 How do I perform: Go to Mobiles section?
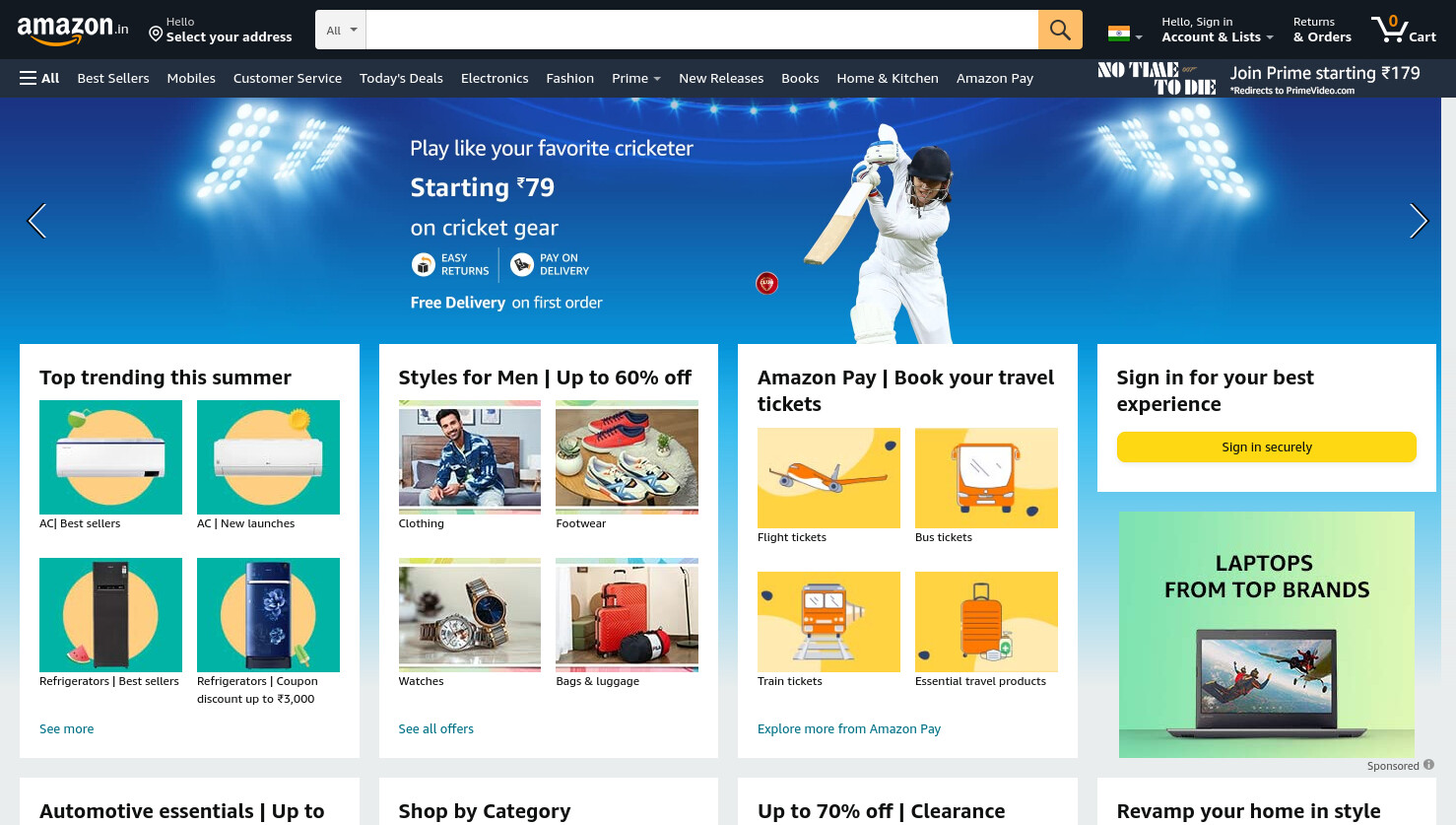[x=191, y=78]
